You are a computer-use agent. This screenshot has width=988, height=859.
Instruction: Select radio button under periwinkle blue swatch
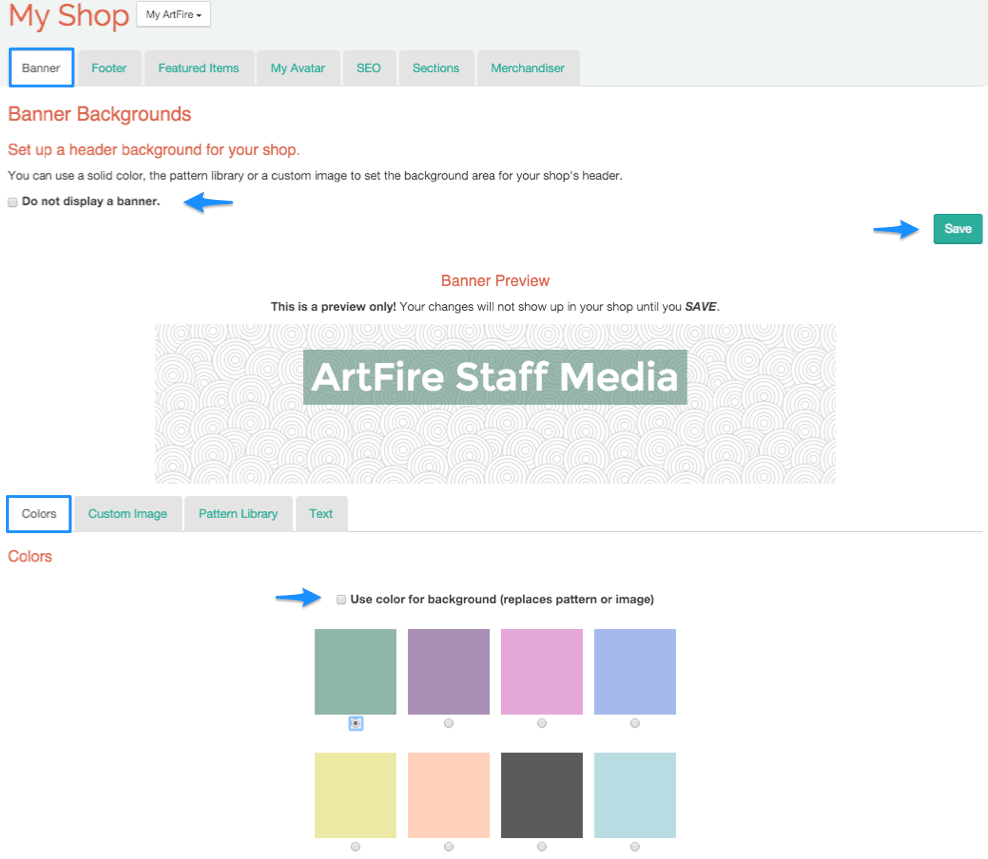[635, 723]
